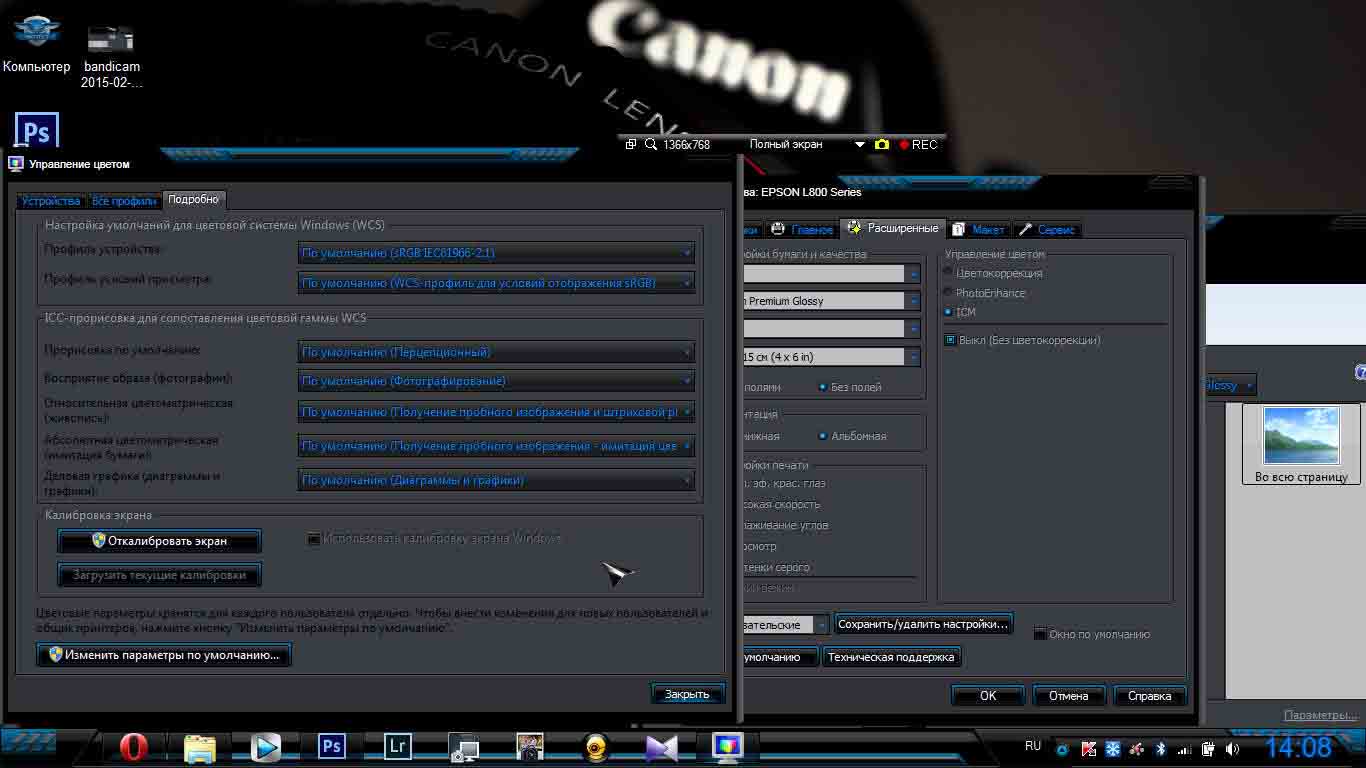Click the clock showing 14:08
This screenshot has width=1366, height=768.
(x=1298, y=747)
